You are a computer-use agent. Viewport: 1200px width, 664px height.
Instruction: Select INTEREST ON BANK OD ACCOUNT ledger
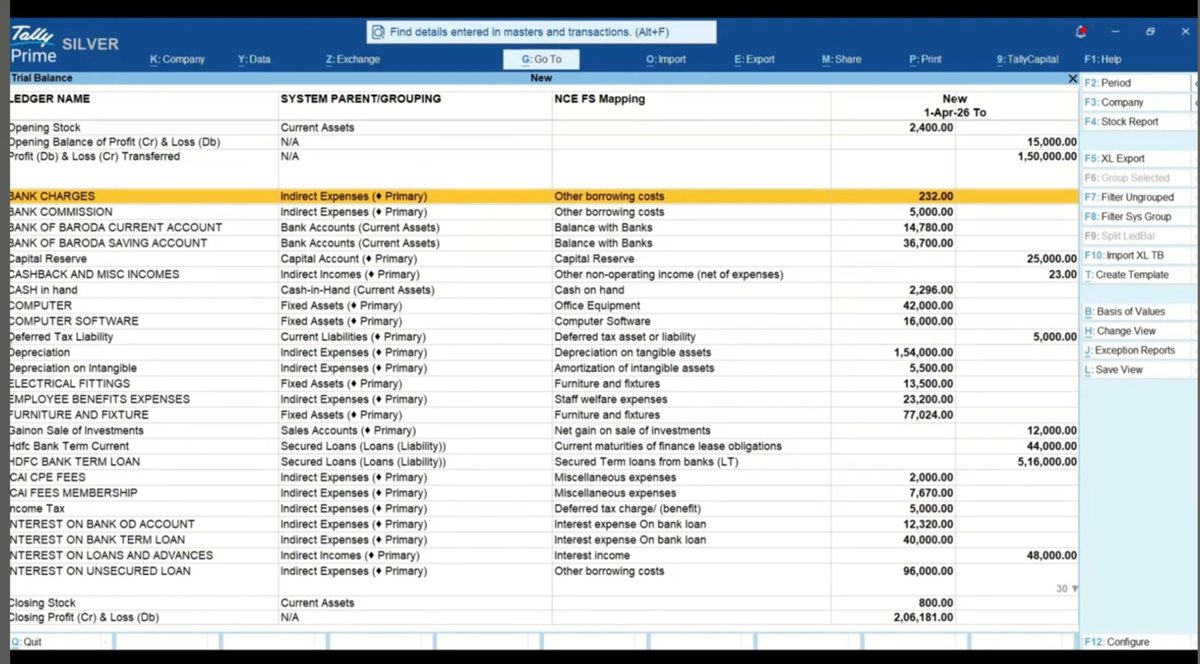click(x=102, y=524)
